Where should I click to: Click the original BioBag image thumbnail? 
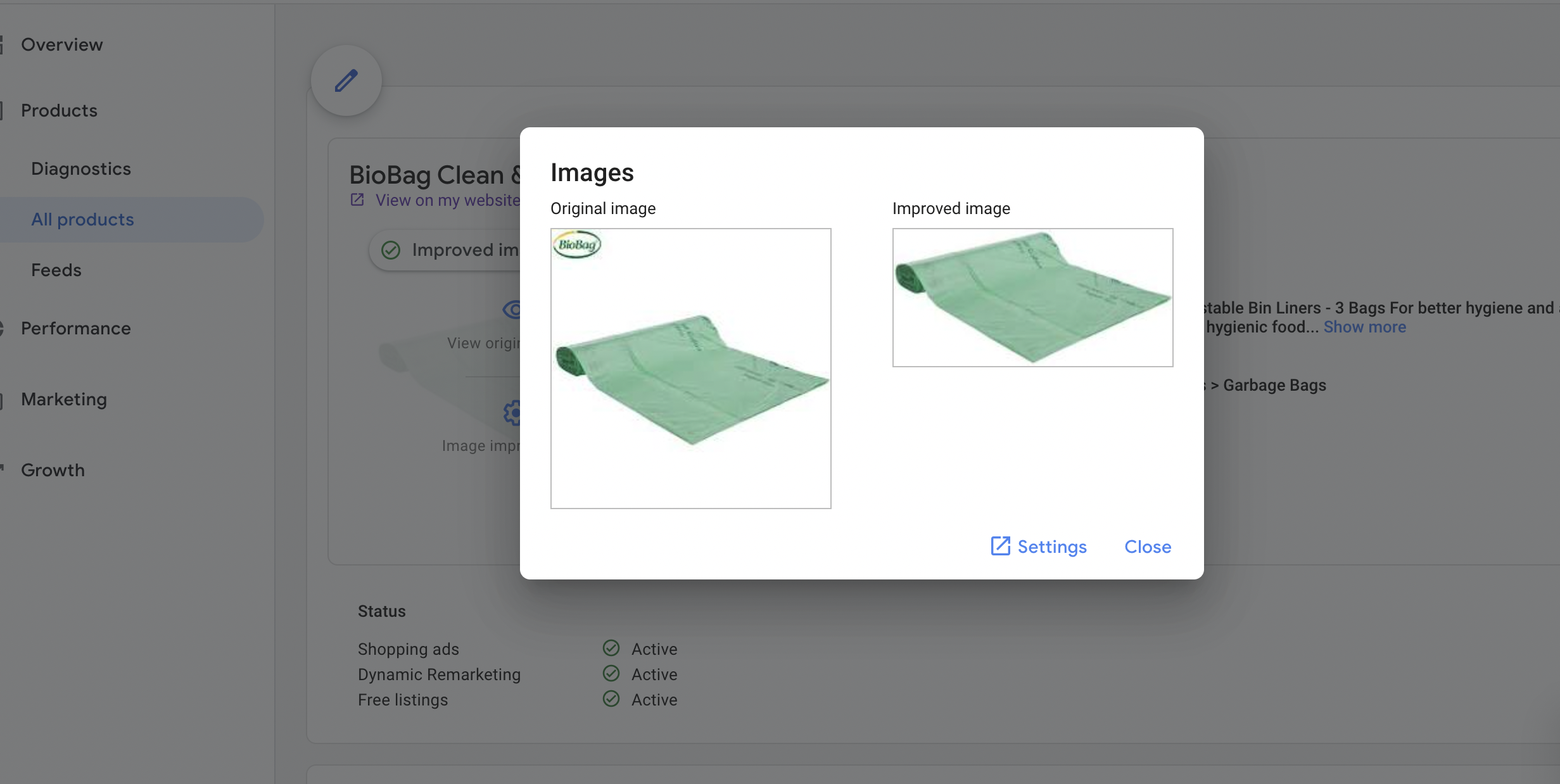690,369
